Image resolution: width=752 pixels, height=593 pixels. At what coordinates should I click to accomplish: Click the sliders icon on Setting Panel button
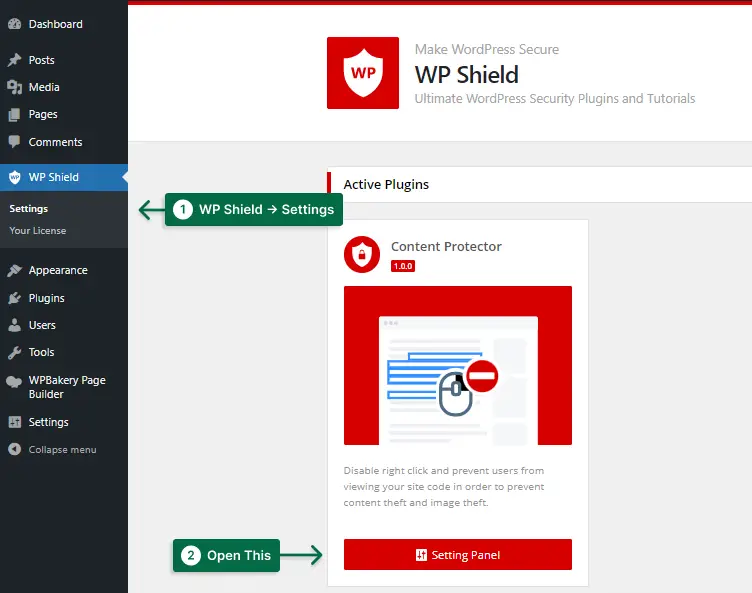[421, 555]
